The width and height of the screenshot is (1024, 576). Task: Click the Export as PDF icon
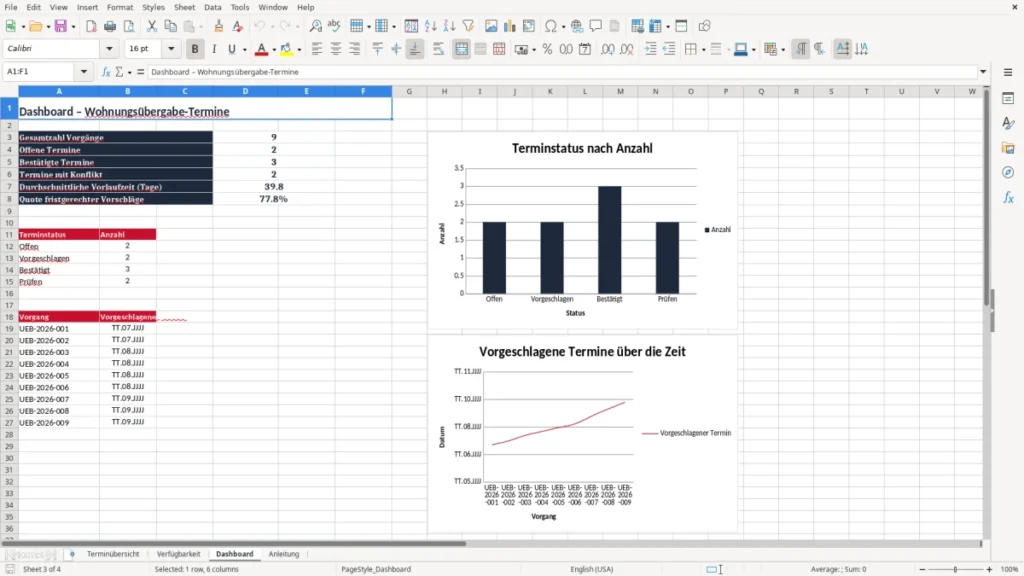(x=91, y=26)
